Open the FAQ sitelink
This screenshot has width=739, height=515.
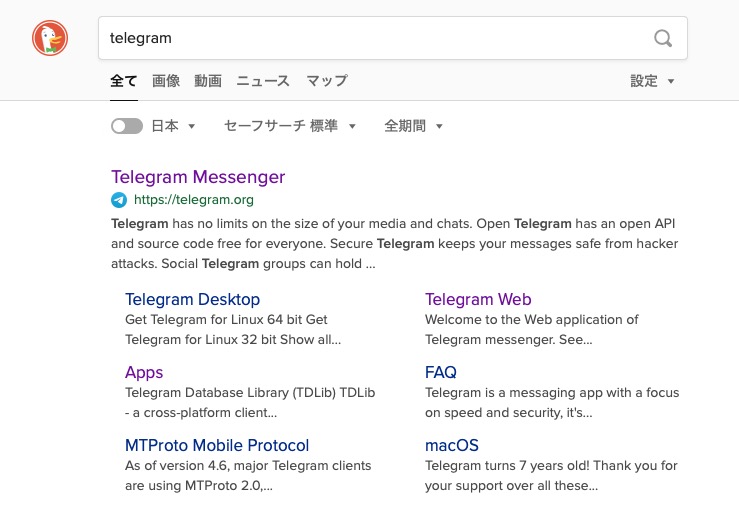click(441, 373)
